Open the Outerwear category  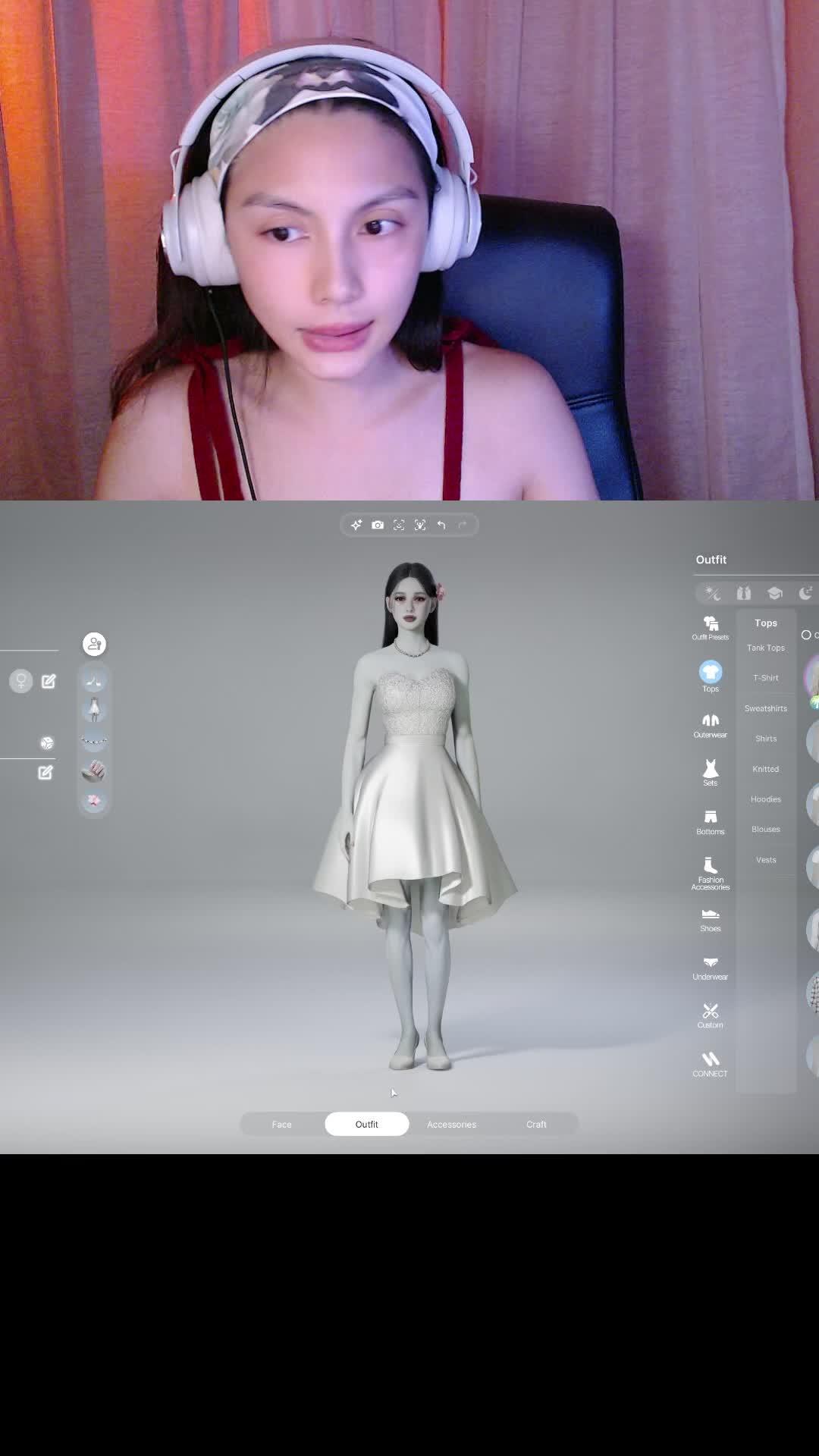pyautogui.click(x=710, y=725)
